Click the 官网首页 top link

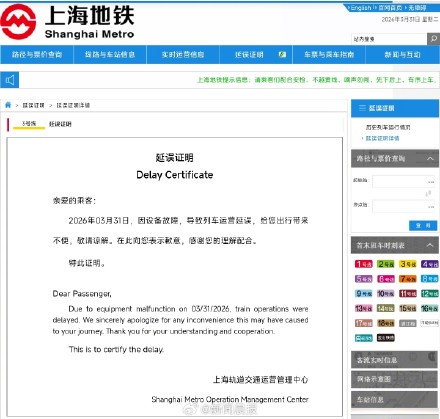390,8
